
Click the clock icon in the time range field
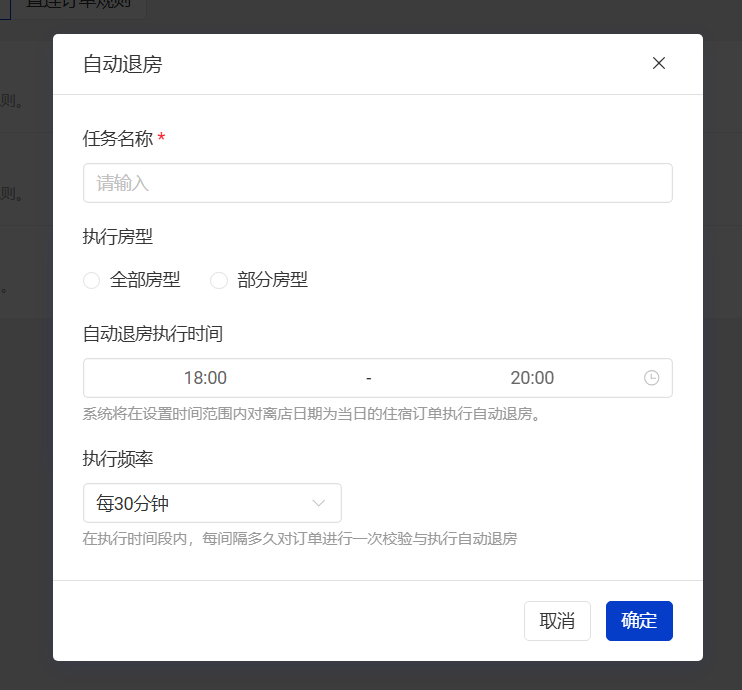point(651,378)
